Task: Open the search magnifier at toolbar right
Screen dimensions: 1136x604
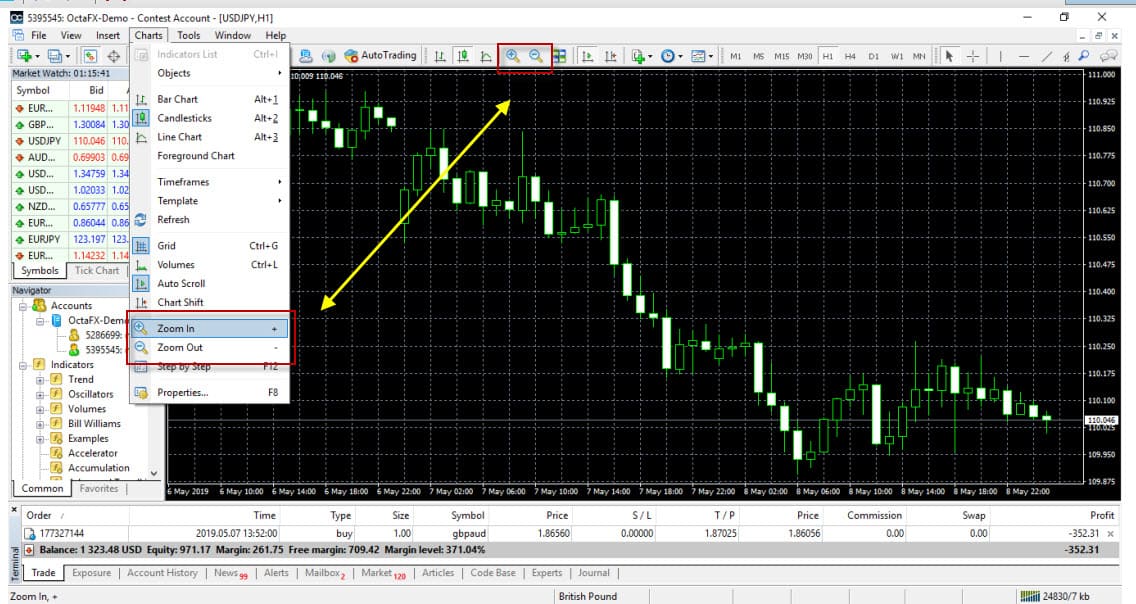Action: [1083, 56]
